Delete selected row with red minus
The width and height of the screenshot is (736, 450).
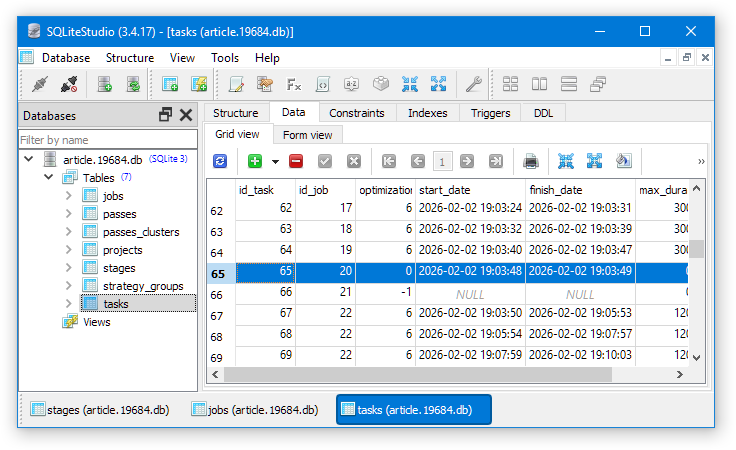tap(296, 161)
